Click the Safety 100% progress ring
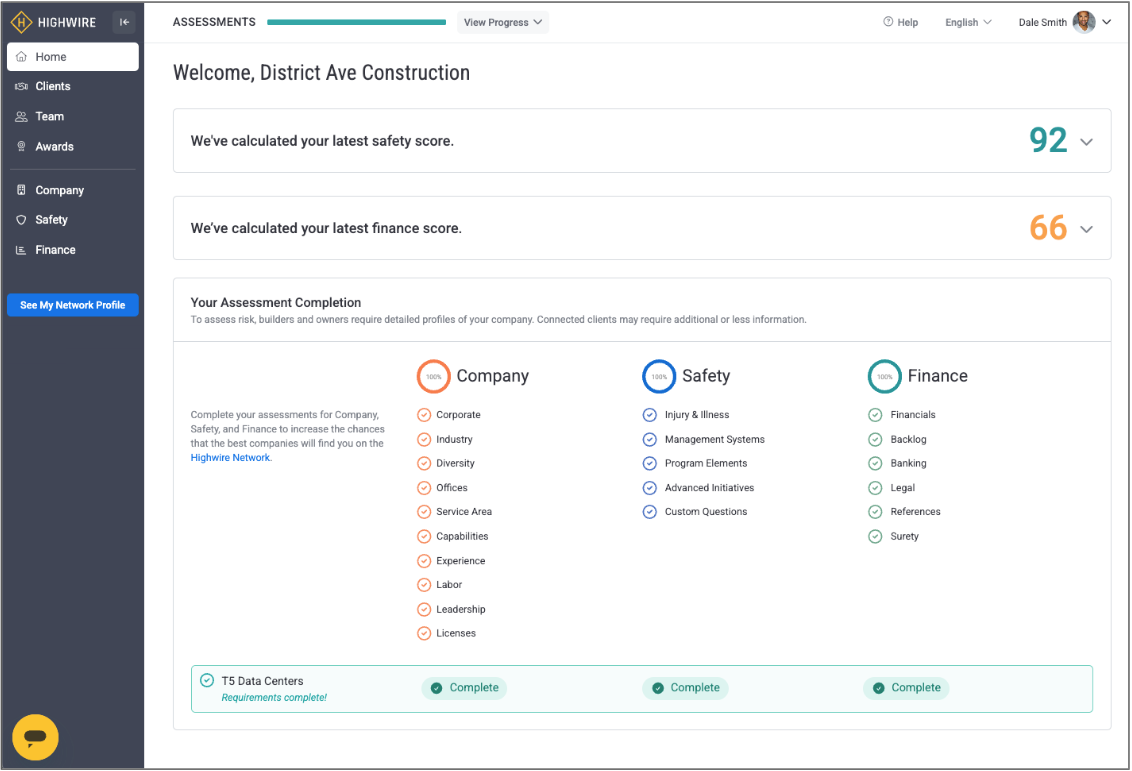The image size is (1132, 771). point(659,377)
